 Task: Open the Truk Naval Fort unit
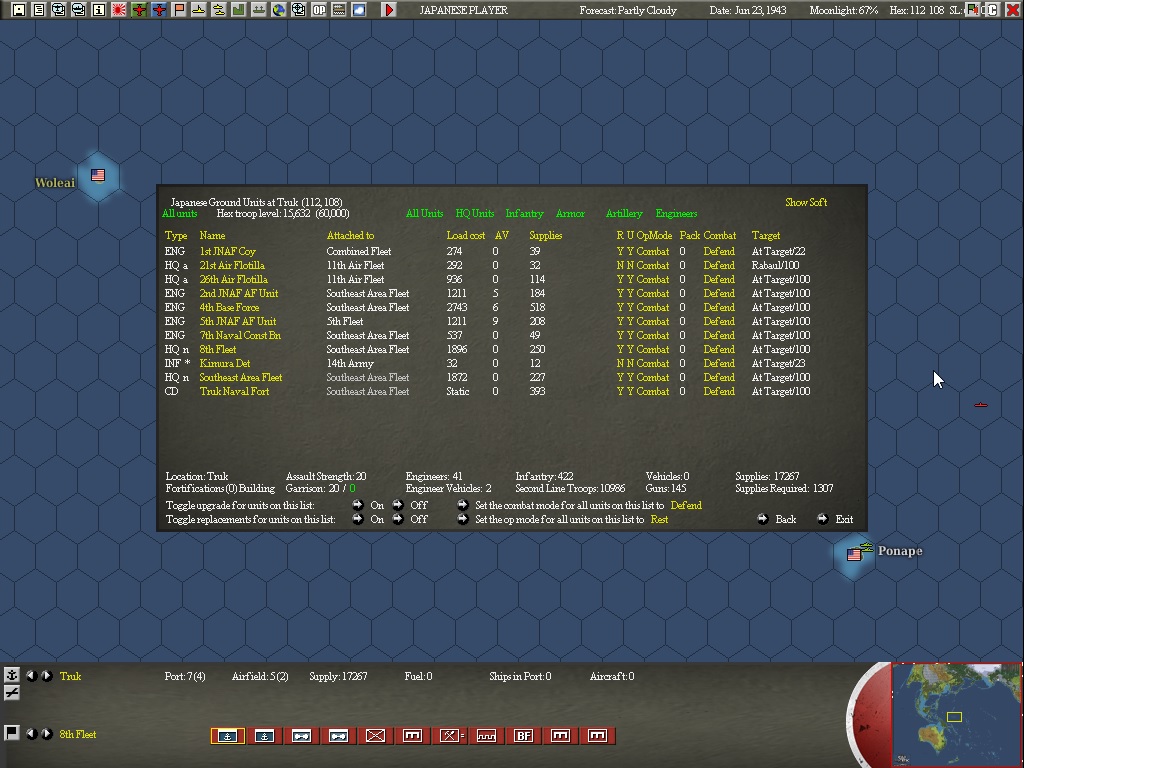234,391
